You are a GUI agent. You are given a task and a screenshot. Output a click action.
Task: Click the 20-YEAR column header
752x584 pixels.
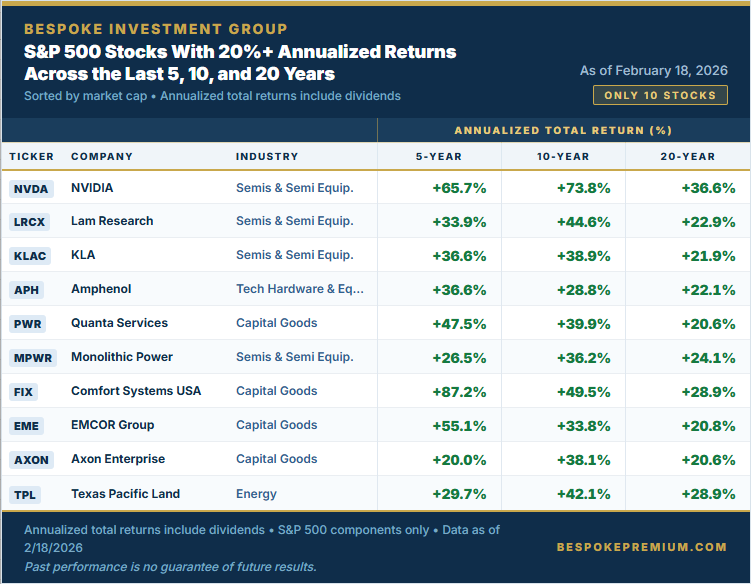[x=688, y=156]
